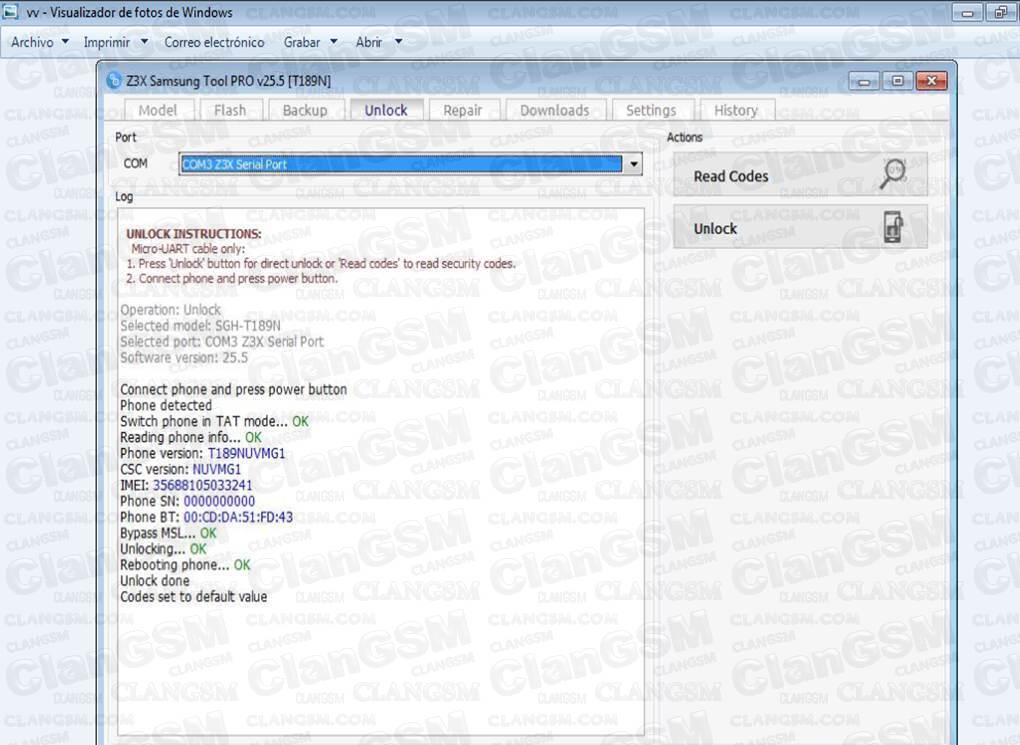Click the Phone SN 0000000000 value

[x=219, y=501]
